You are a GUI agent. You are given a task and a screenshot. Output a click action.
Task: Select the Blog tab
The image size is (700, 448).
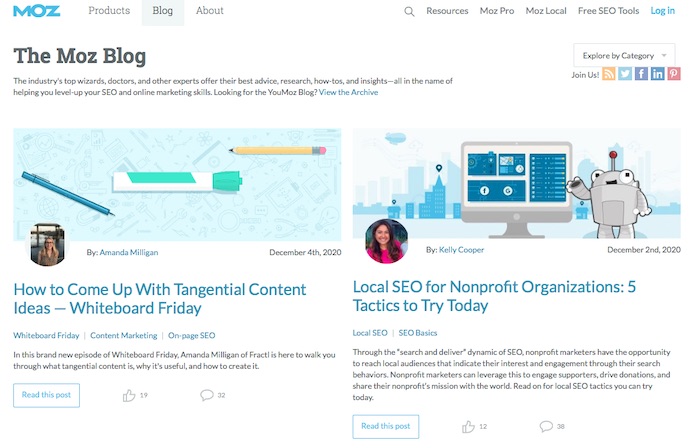(x=163, y=11)
